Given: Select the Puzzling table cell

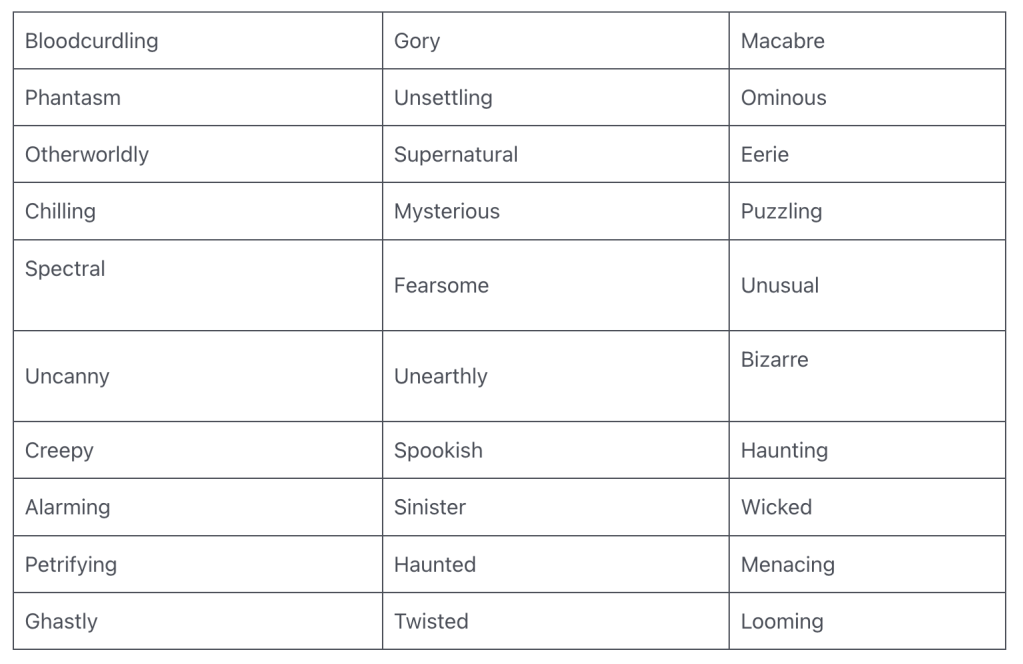Looking at the screenshot, I should (x=782, y=212).
